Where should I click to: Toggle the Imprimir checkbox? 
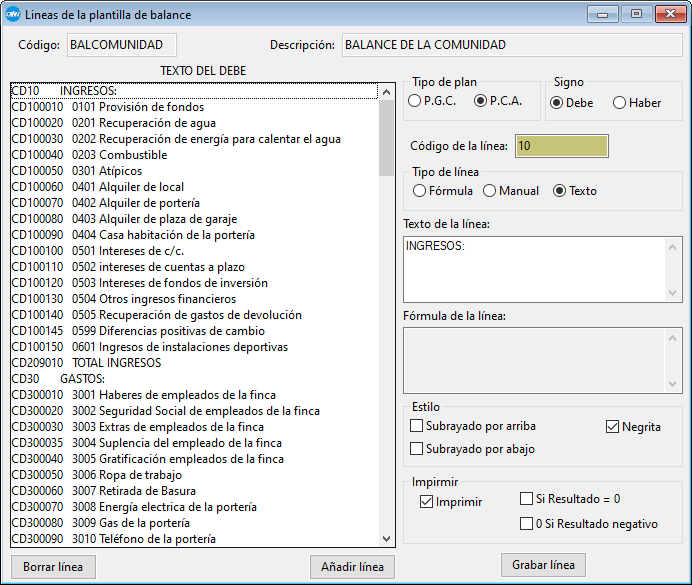427,502
